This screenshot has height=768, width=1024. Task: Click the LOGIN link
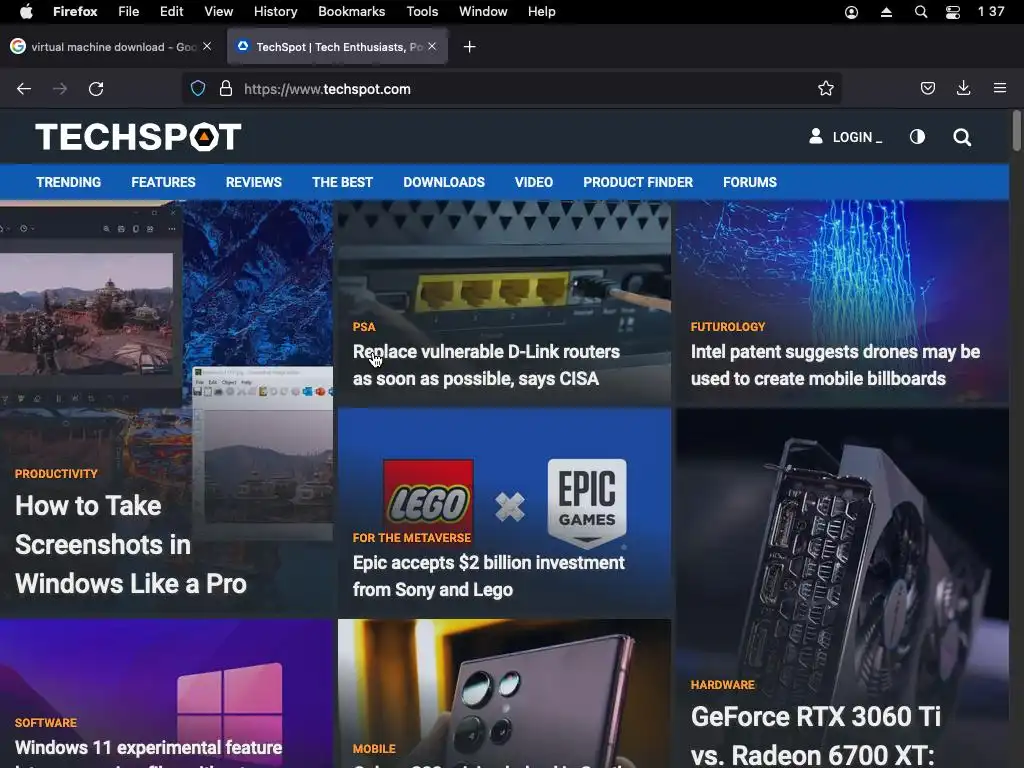click(845, 137)
